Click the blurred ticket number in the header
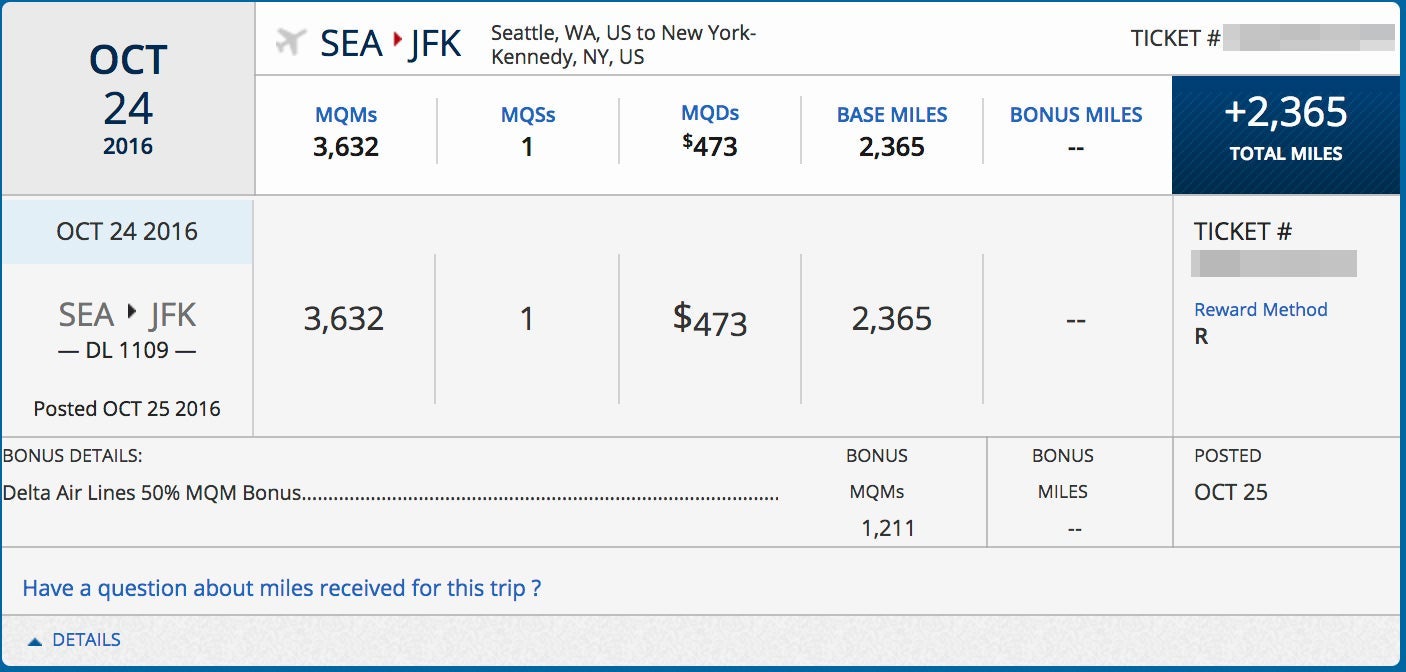This screenshot has height=672, width=1406. 1310,39
